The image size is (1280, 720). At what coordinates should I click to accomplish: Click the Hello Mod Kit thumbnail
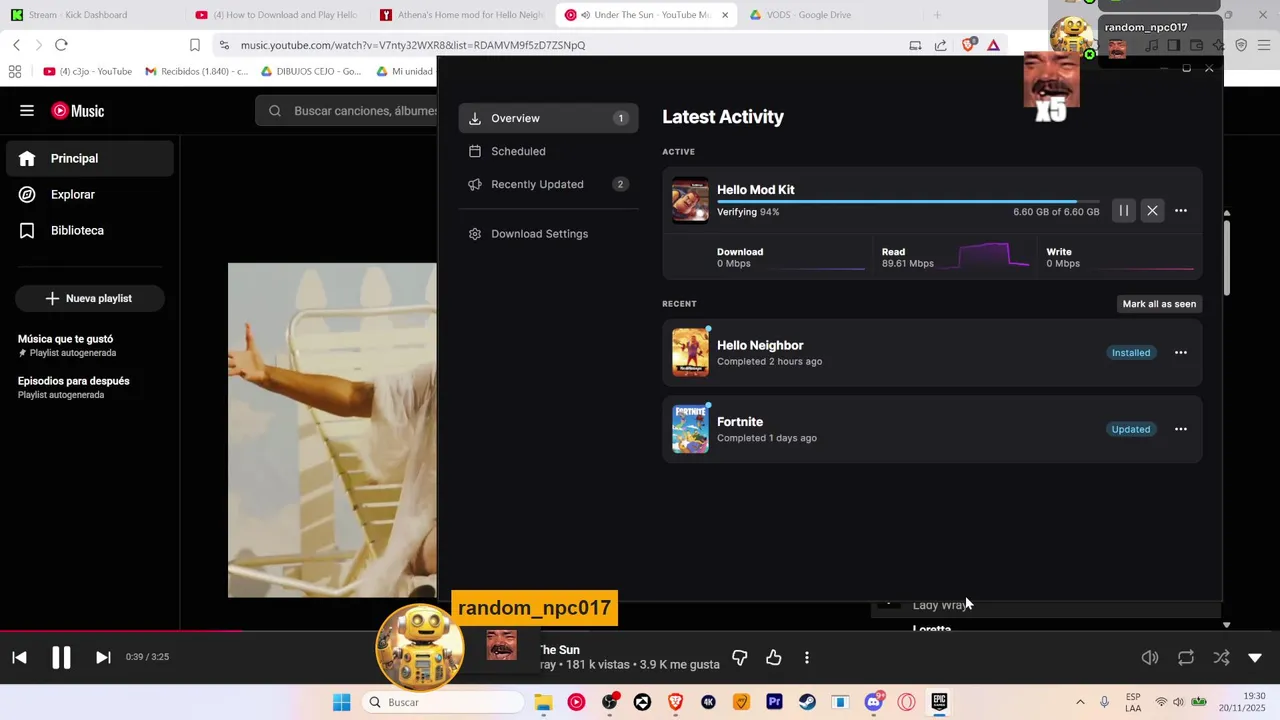click(x=690, y=200)
